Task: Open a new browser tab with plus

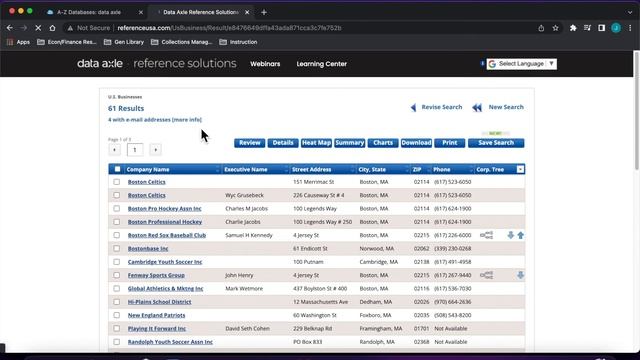Action: point(264,12)
